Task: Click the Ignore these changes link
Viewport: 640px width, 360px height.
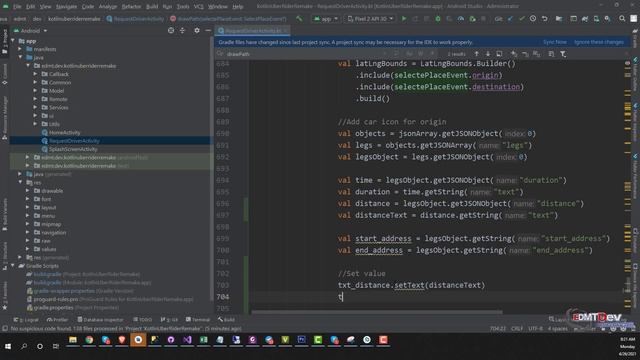Action: click(599, 42)
